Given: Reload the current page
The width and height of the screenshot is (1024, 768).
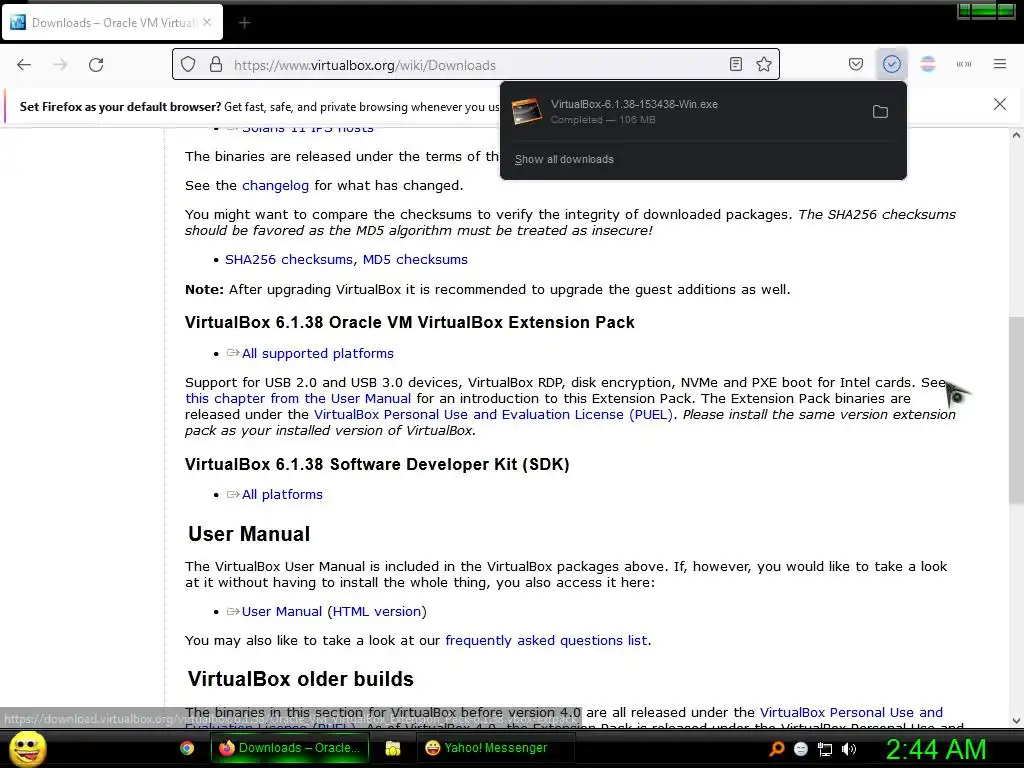Looking at the screenshot, I should click(x=96, y=65).
